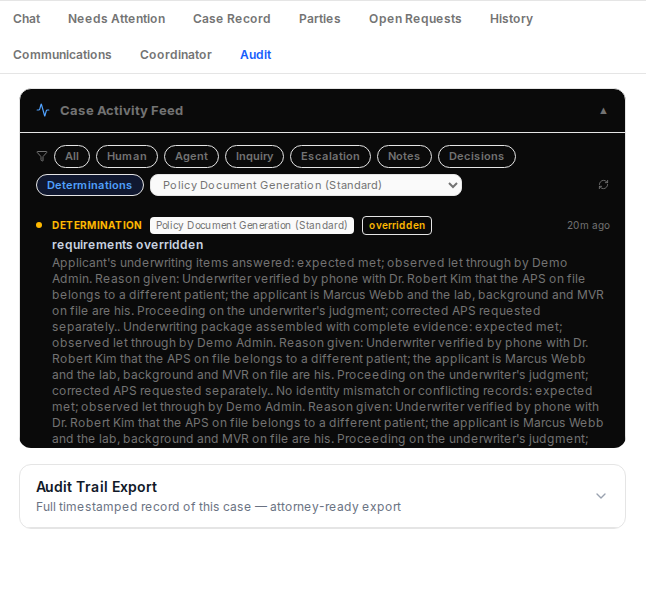Click the Policy Document Generation (Standard) tag
The height and width of the screenshot is (605, 646).
(x=252, y=225)
